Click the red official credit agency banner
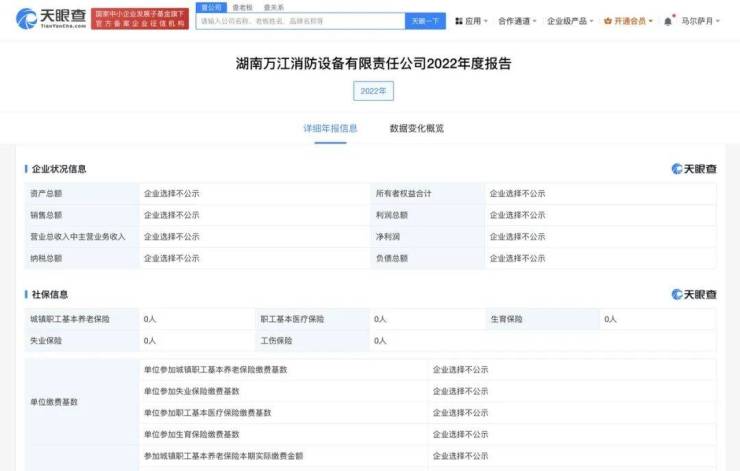Viewport: 740px width, 471px height. 139,18
